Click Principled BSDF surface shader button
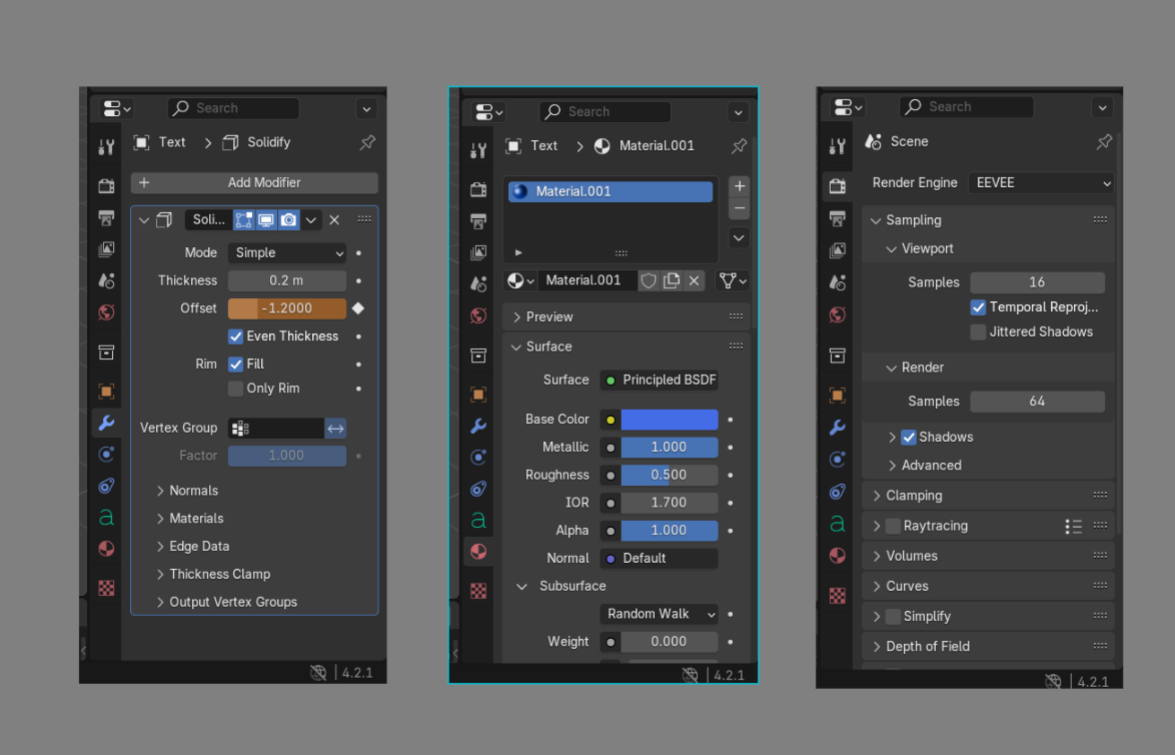1175x755 pixels. [x=659, y=380]
